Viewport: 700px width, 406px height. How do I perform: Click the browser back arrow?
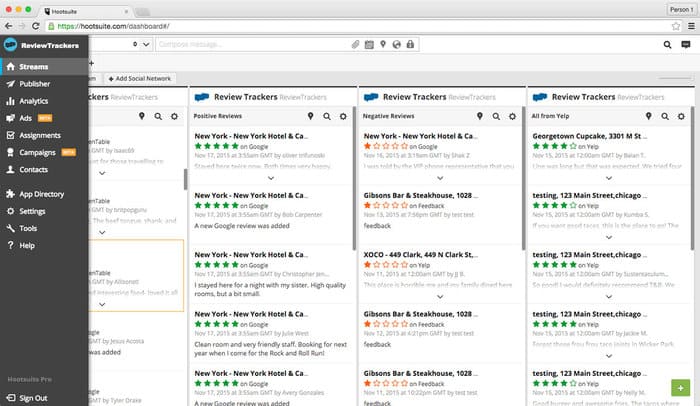pos(8,26)
